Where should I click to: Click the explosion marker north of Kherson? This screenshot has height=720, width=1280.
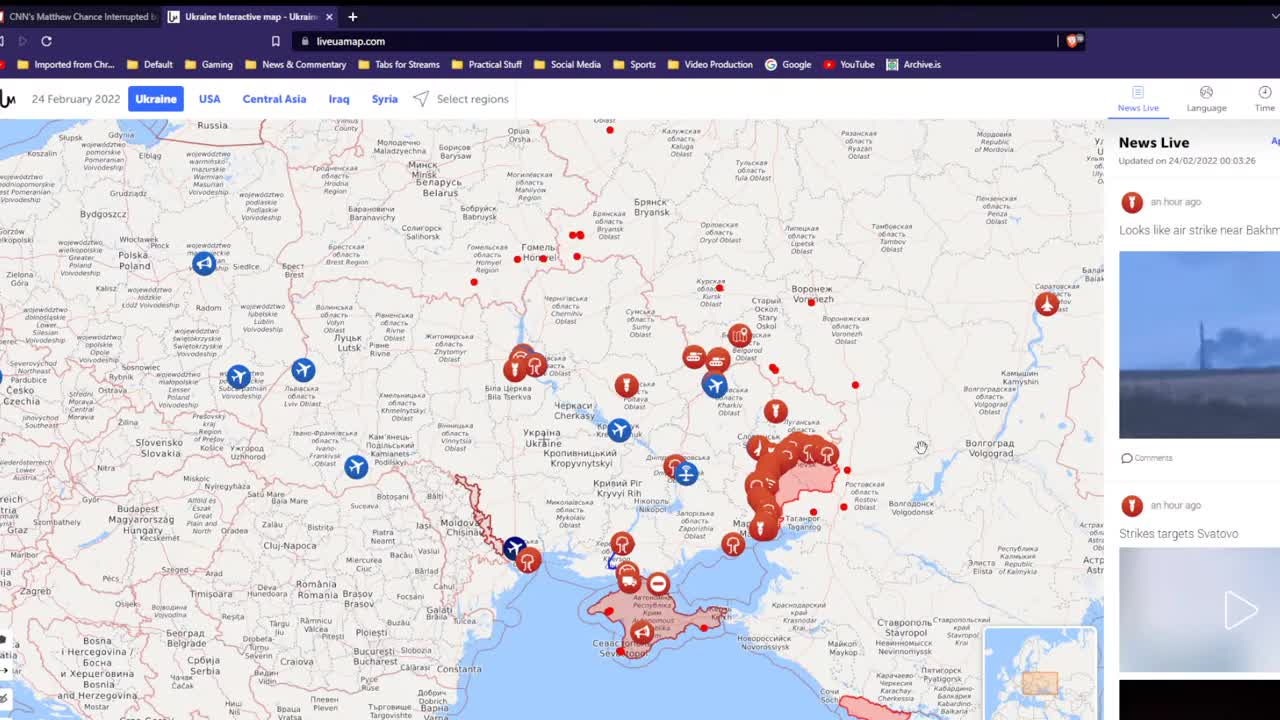pyautogui.click(x=622, y=544)
